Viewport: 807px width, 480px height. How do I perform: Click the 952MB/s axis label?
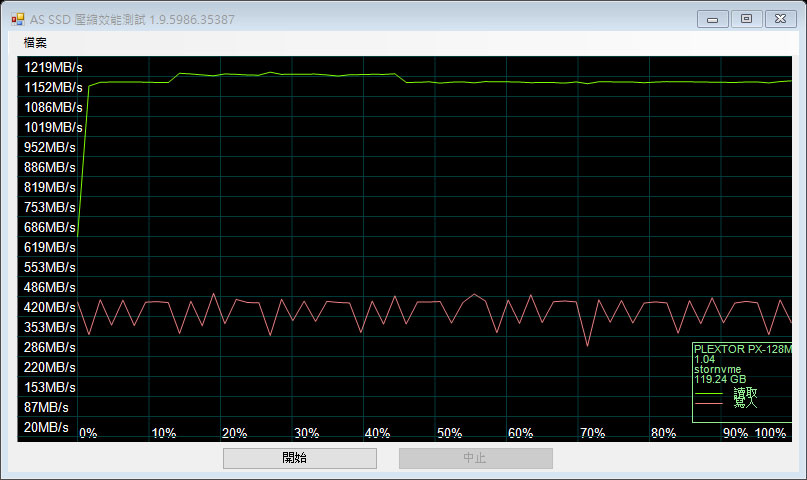(49, 147)
